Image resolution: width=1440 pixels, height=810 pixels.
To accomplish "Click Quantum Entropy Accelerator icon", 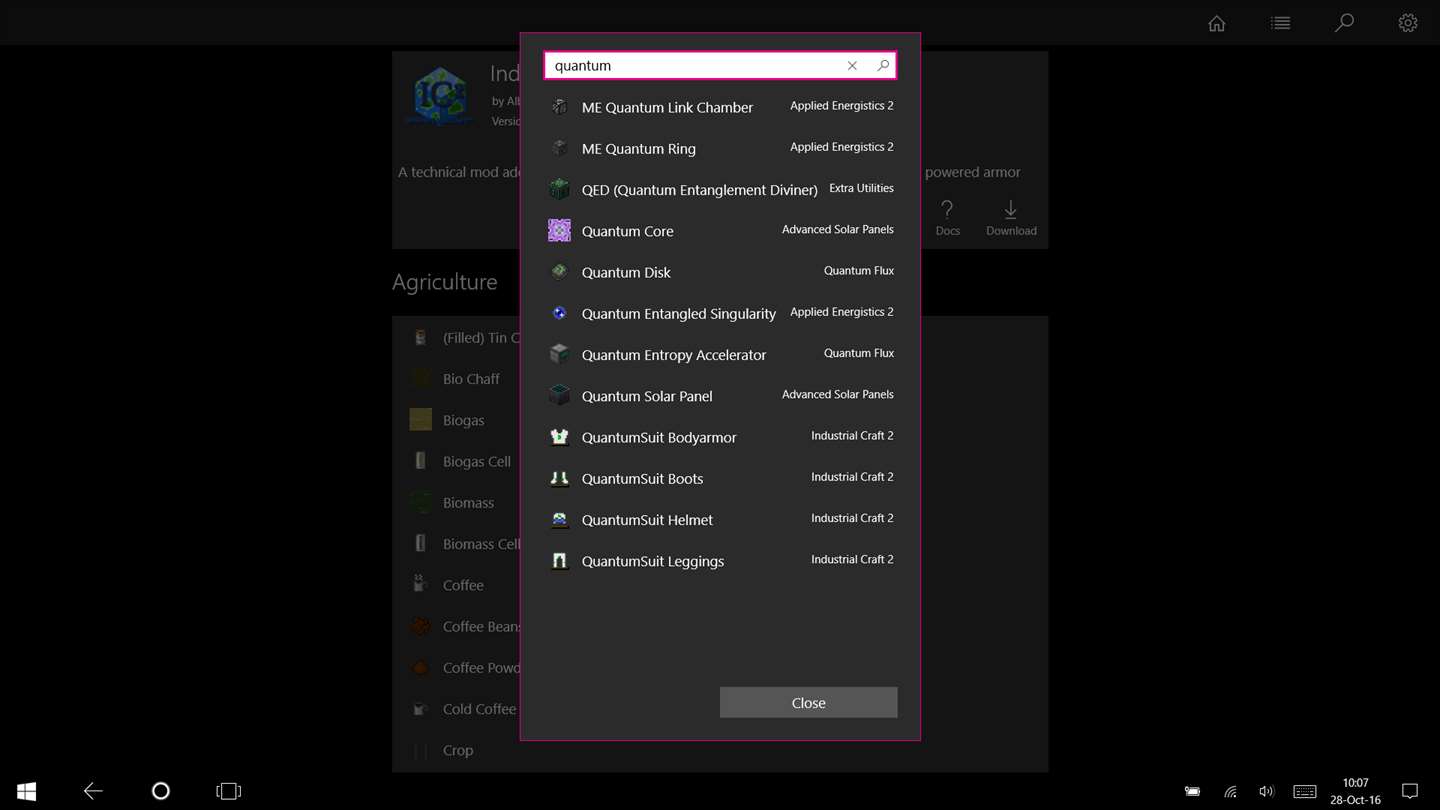I will pos(559,354).
